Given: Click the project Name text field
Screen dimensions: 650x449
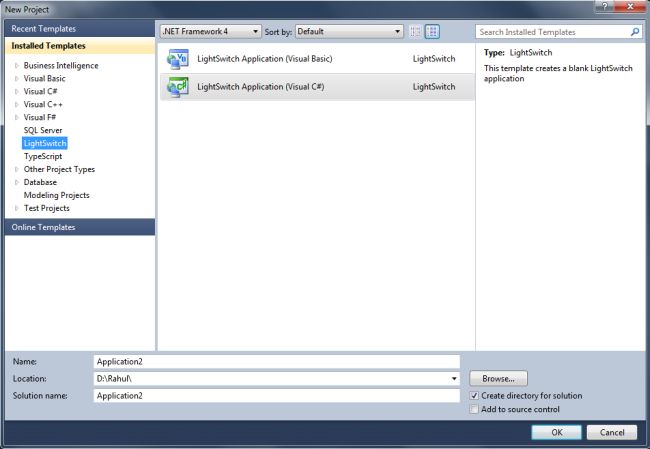Looking at the screenshot, I should tap(277, 362).
